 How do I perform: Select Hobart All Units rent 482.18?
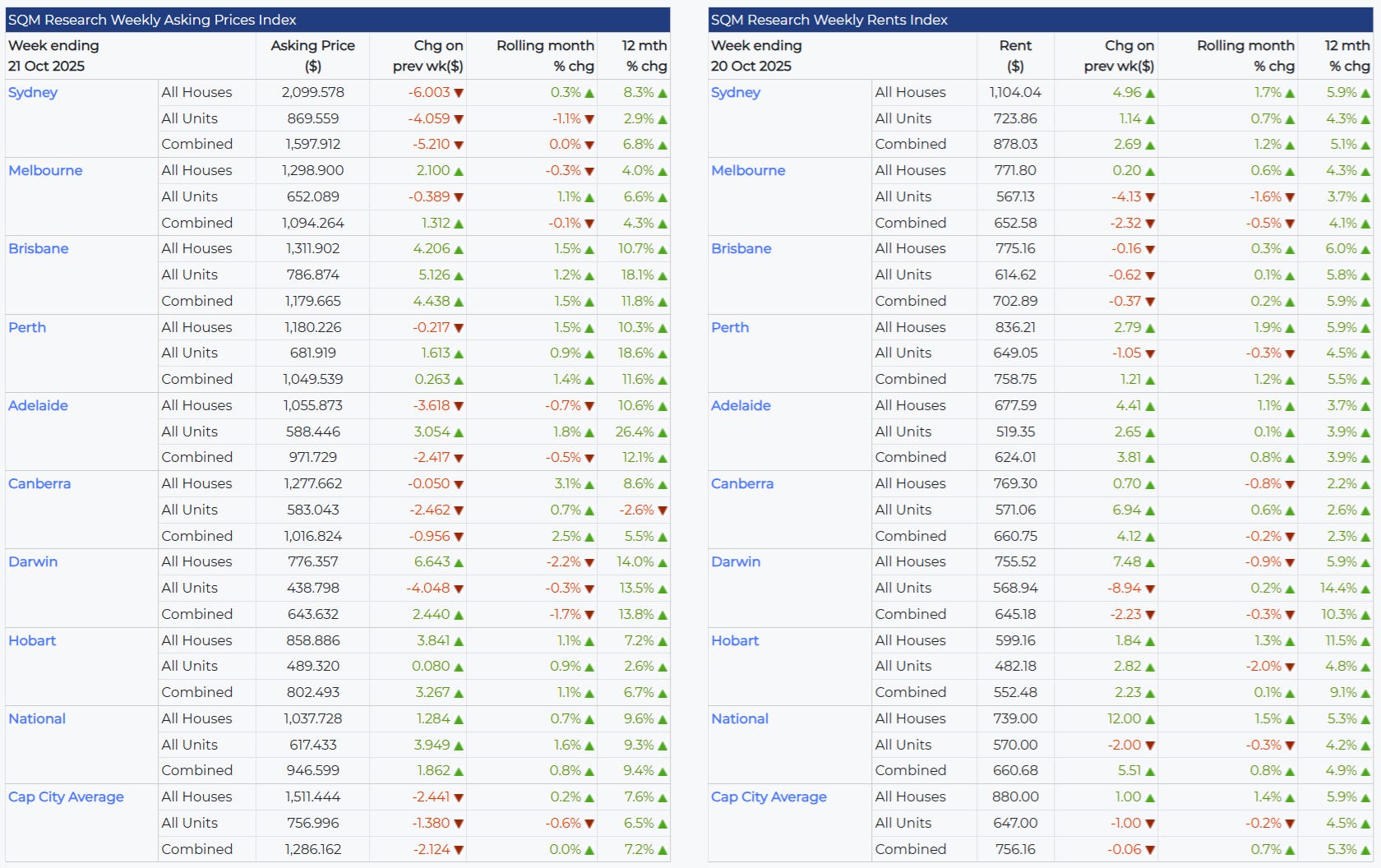pyautogui.click(x=1015, y=666)
